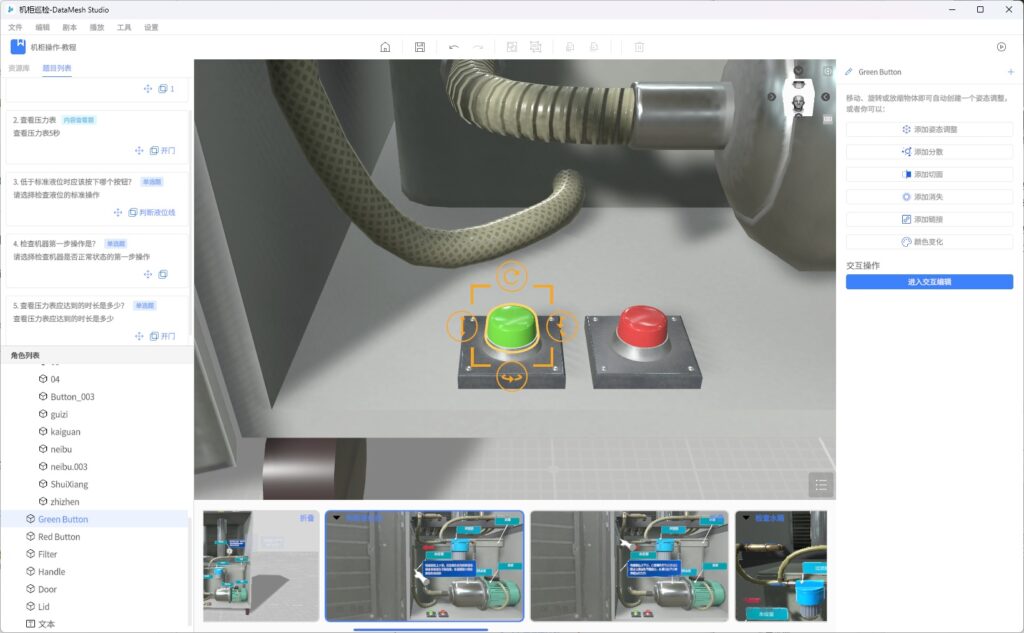Click the move icon on question 4 card
The height and width of the screenshot is (633, 1024).
148,274
